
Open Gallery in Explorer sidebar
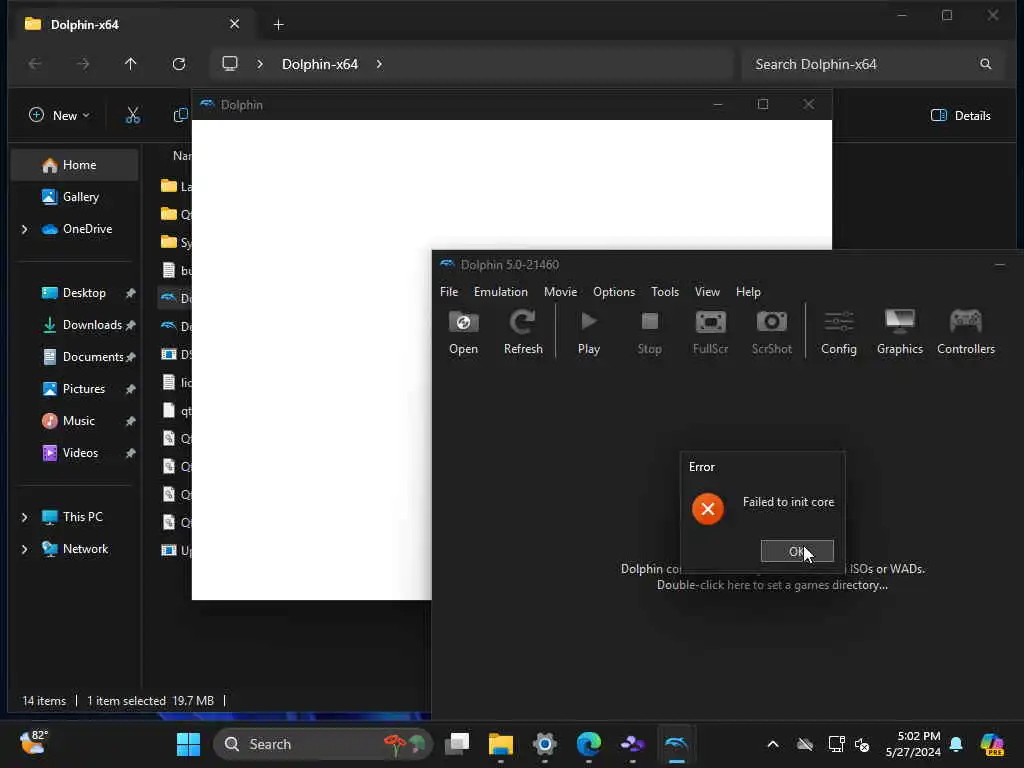point(74,197)
